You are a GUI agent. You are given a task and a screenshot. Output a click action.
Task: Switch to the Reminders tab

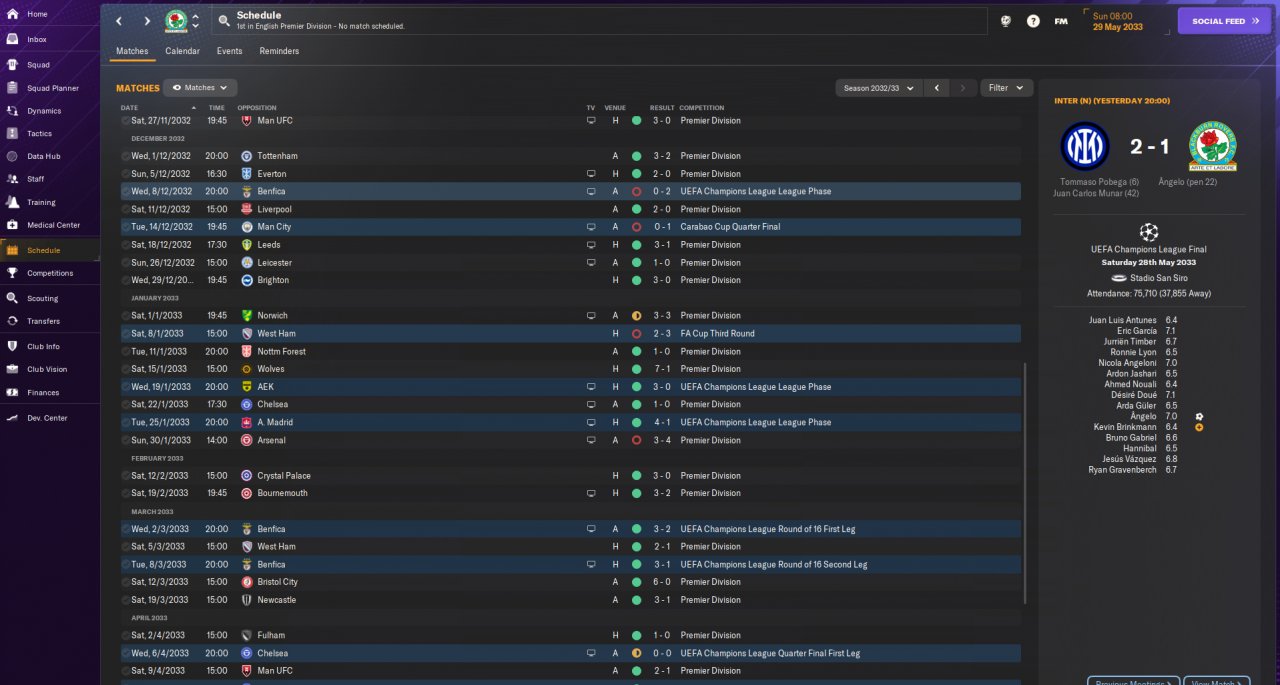coord(279,51)
